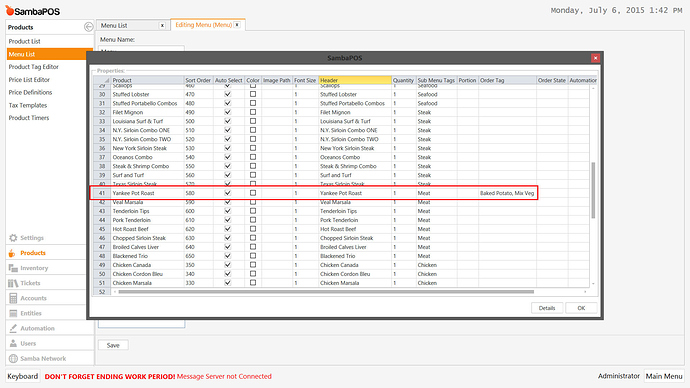
Task: Click the Sub Menu Tags column header
Action: click(436, 80)
